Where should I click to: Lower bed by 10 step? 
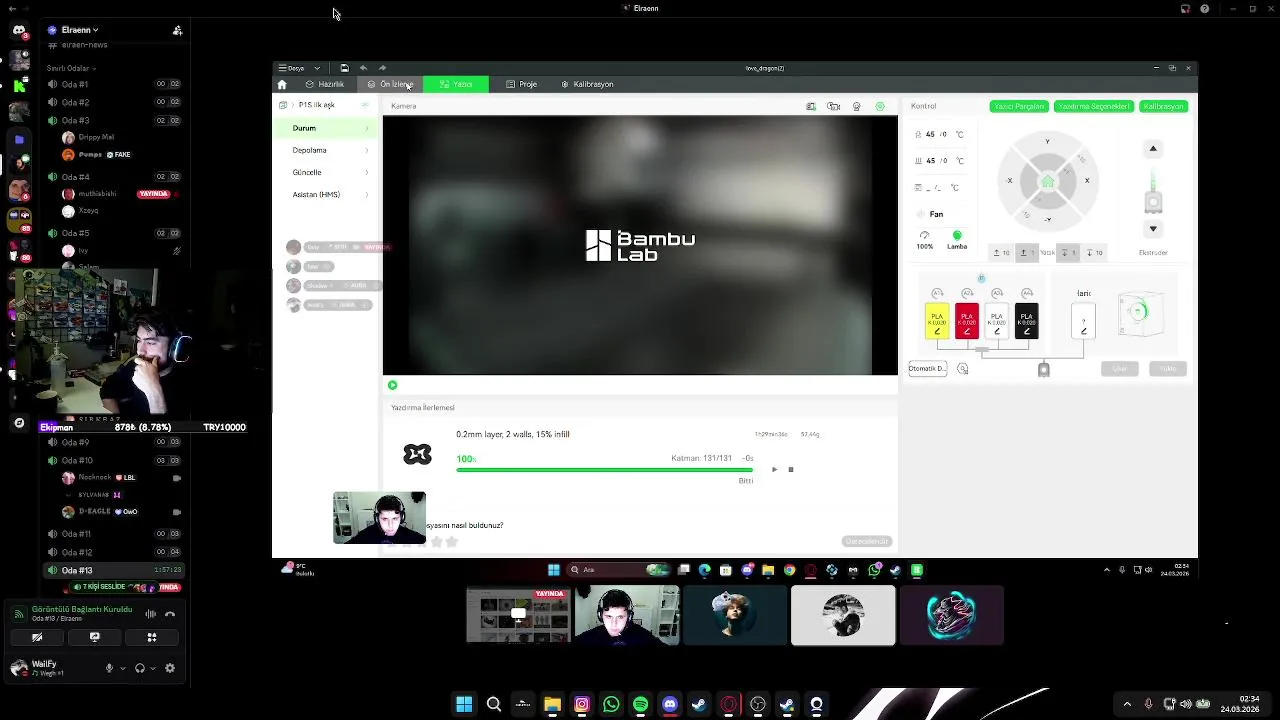tap(1095, 253)
